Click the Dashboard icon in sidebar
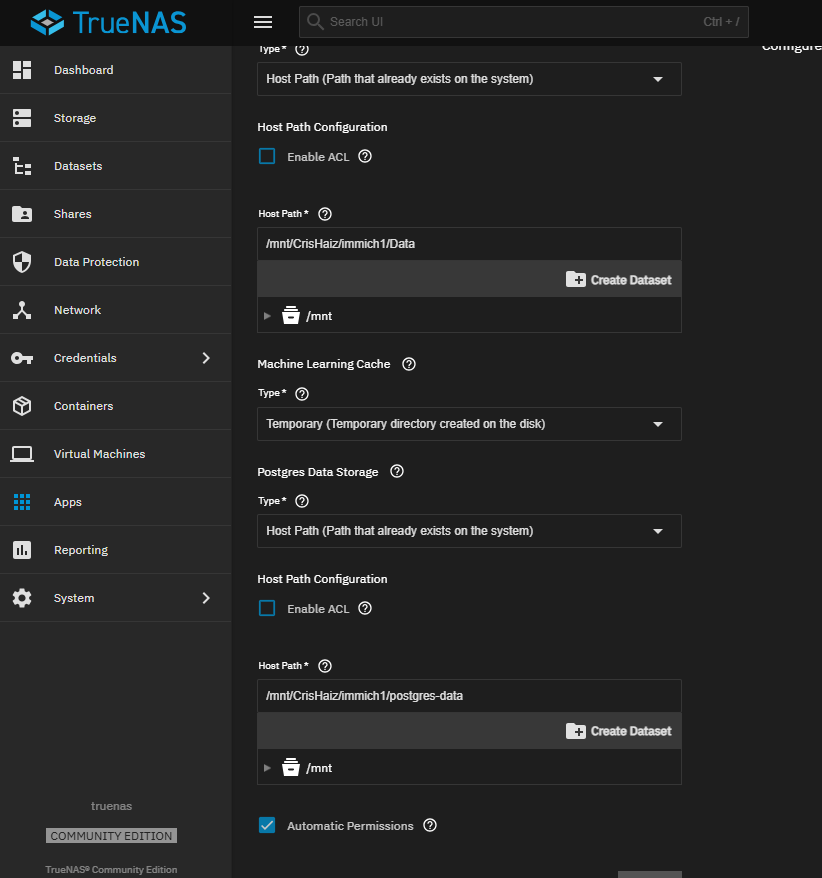The image size is (822, 878). click(22, 70)
